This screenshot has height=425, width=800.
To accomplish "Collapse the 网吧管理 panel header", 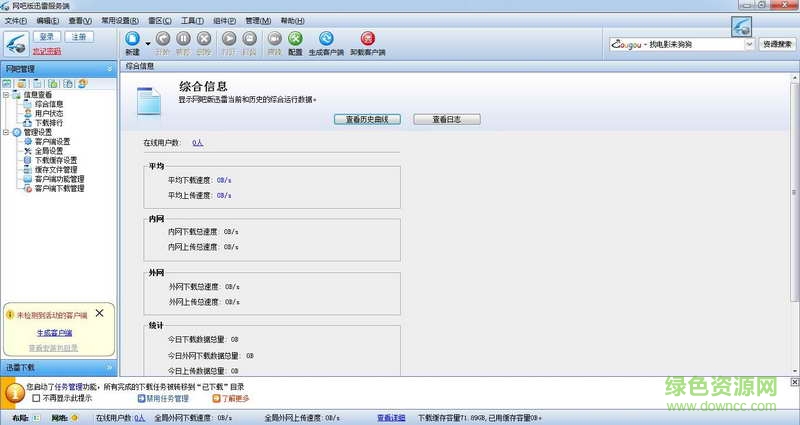I will [109, 69].
